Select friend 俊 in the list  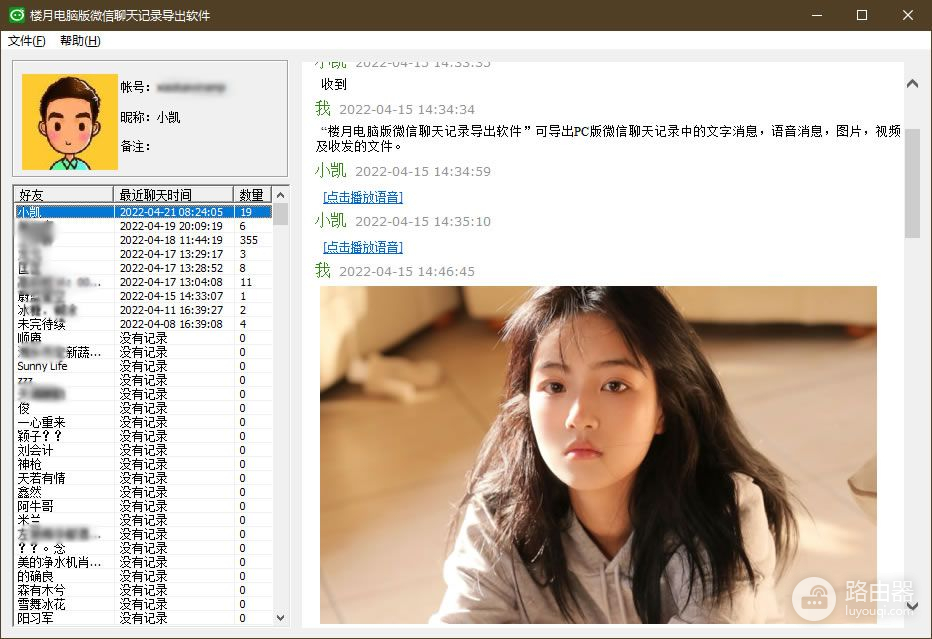coord(143,408)
